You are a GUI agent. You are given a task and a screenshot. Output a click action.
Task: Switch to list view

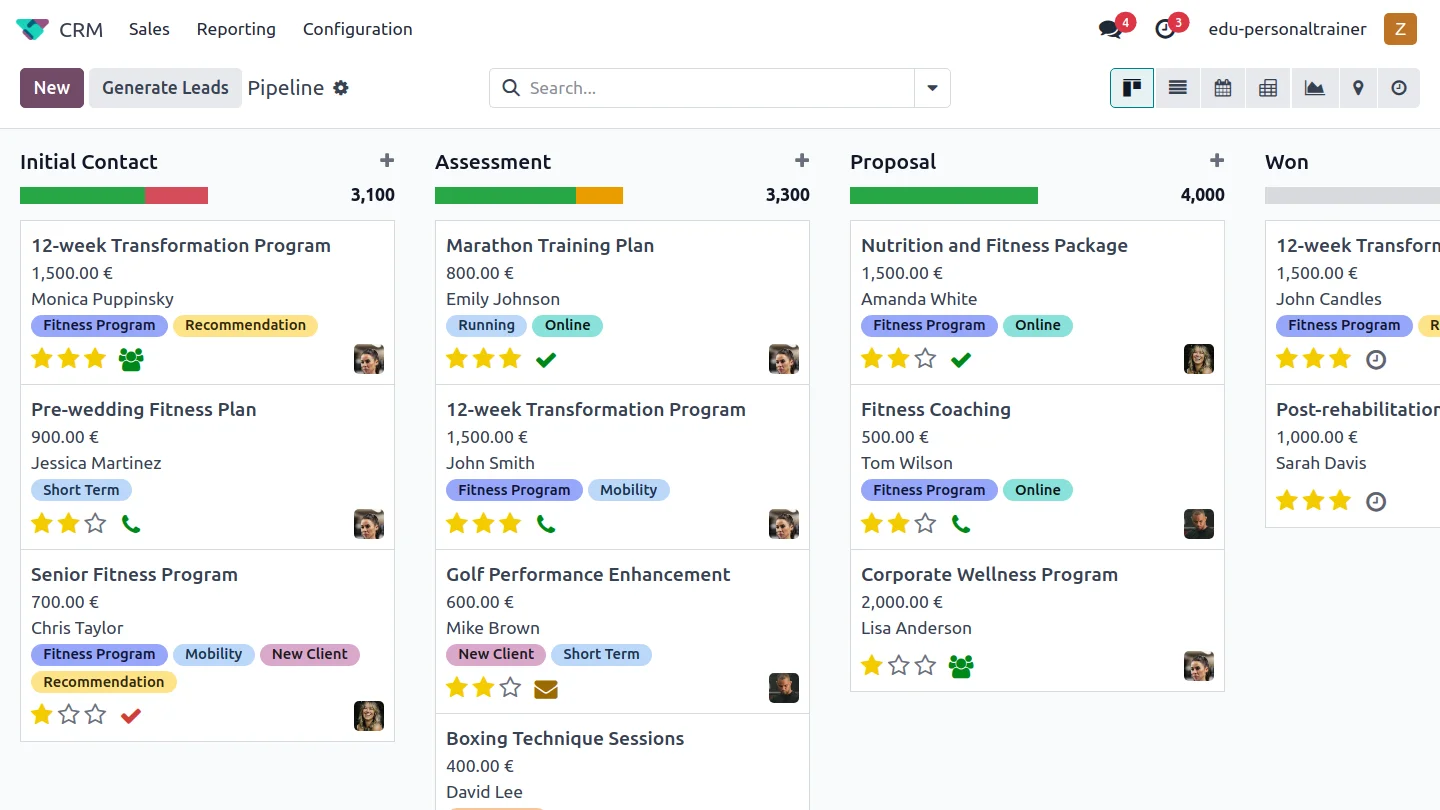[1177, 88]
